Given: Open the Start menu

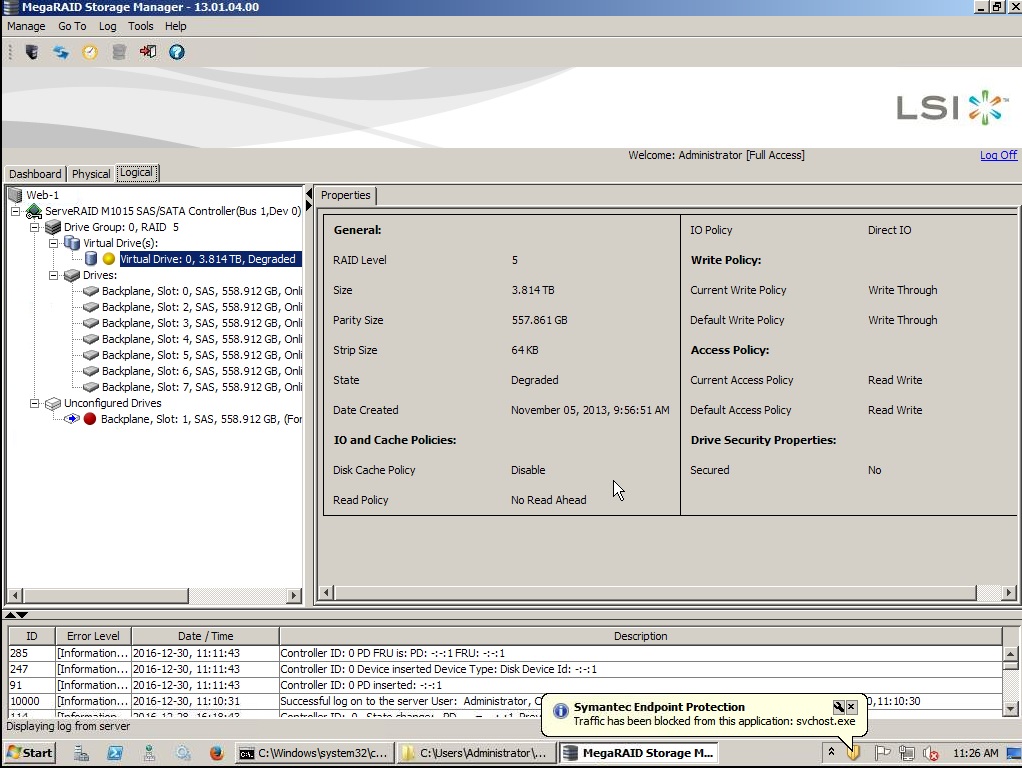Looking at the screenshot, I should [x=29, y=753].
